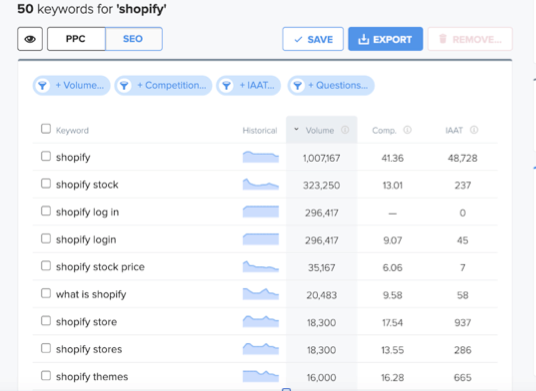
Task: Open historical chart for 'what is shopify'
Action: point(261,294)
